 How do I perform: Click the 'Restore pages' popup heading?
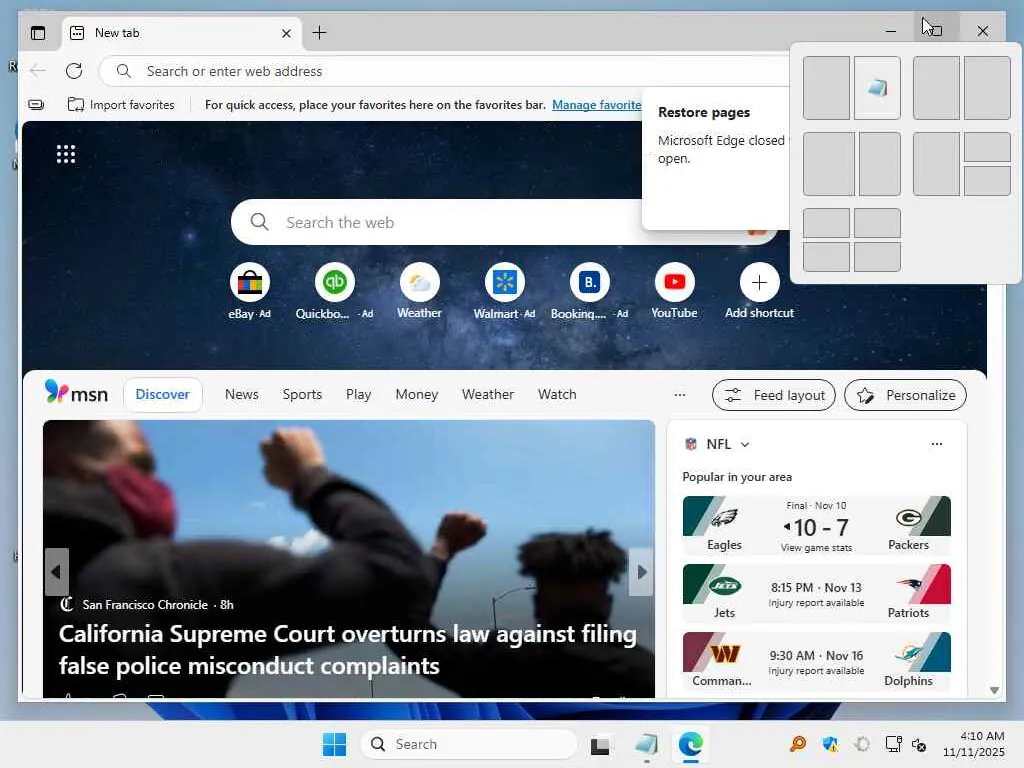(x=703, y=112)
